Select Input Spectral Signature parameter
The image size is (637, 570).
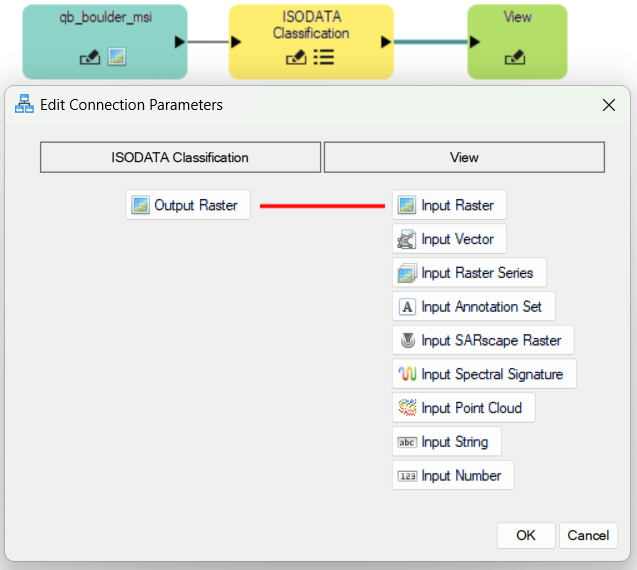point(484,375)
